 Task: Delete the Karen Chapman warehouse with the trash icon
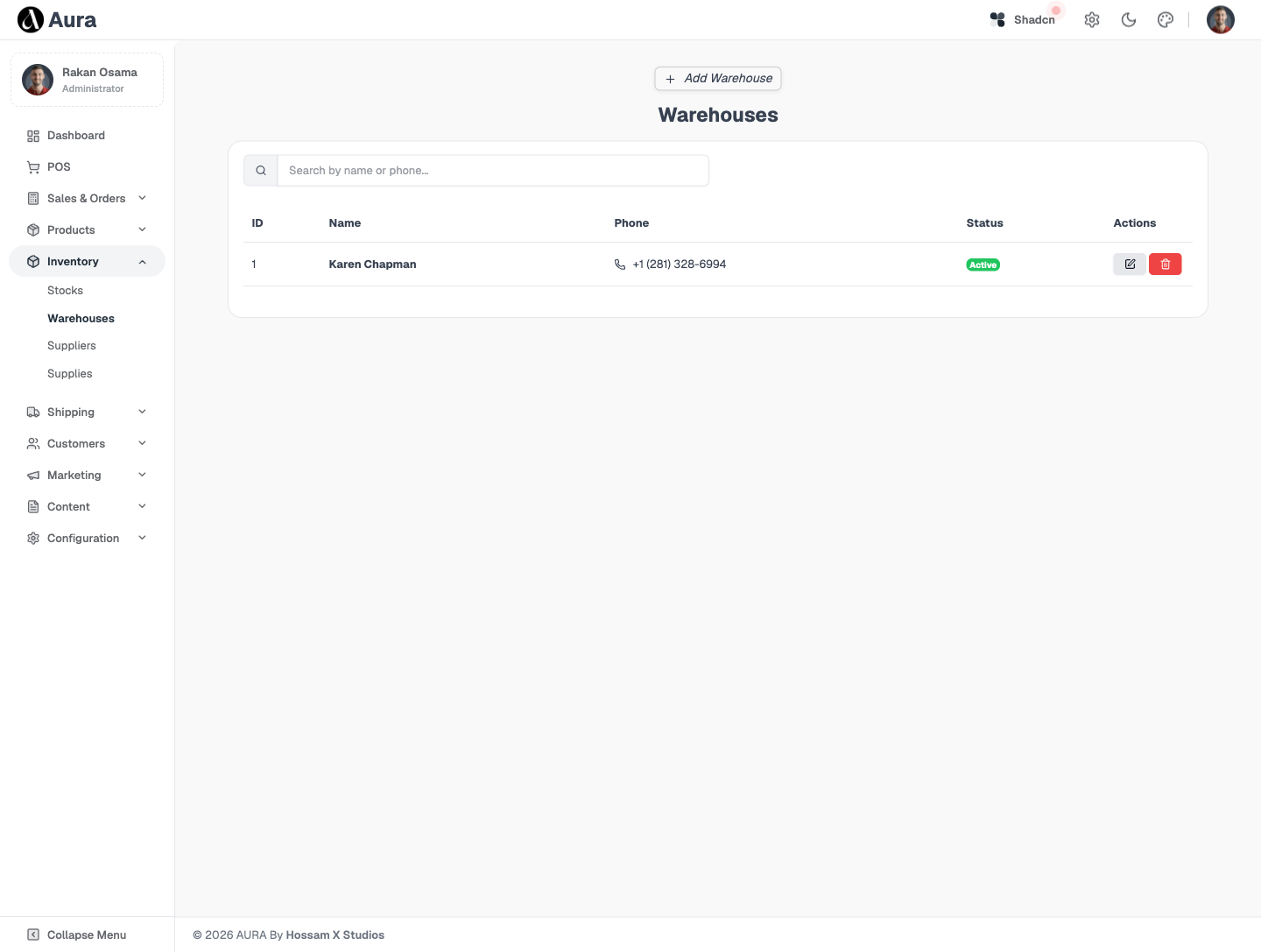(1166, 264)
